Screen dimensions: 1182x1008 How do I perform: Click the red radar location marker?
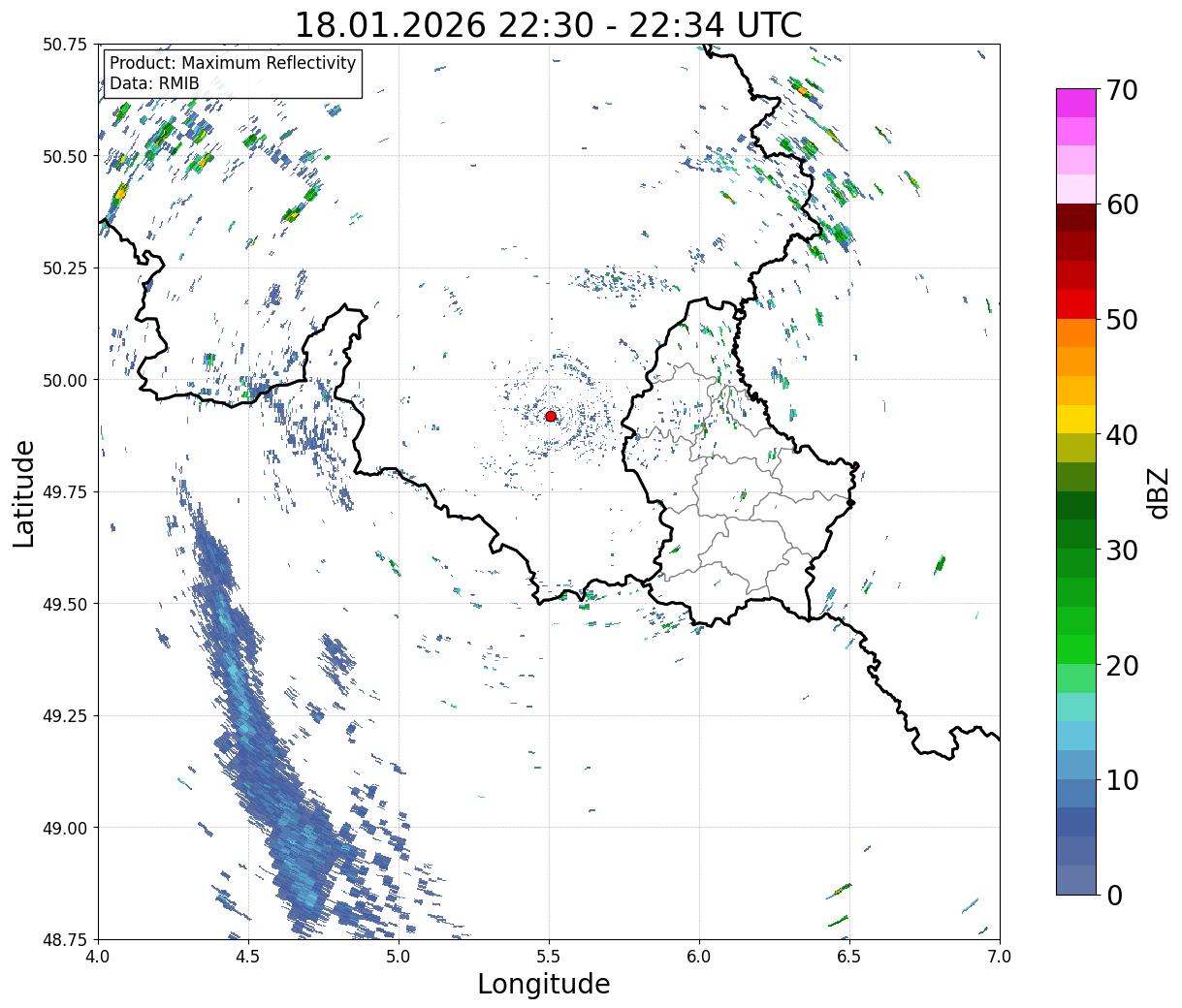tap(551, 416)
